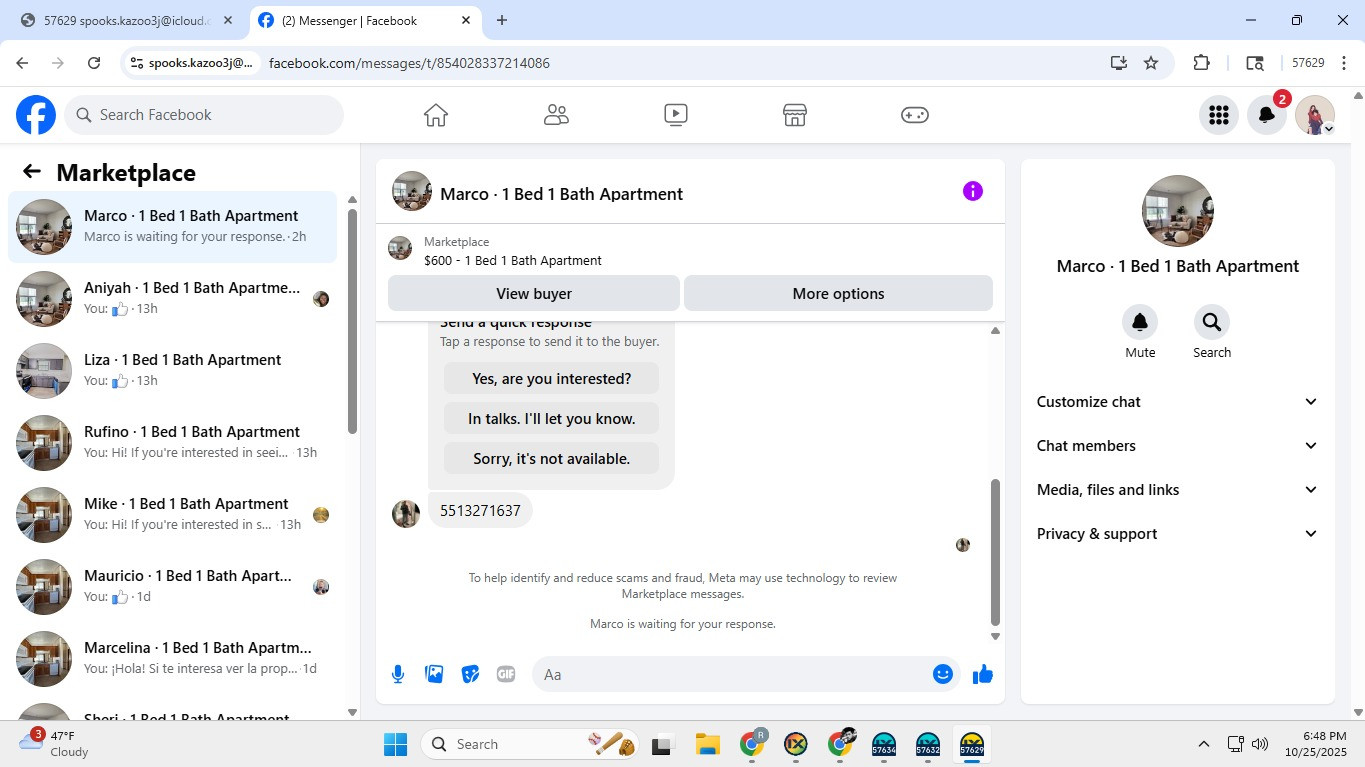Click the address bar URL
The image size is (1365, 767).
[409, 63]
